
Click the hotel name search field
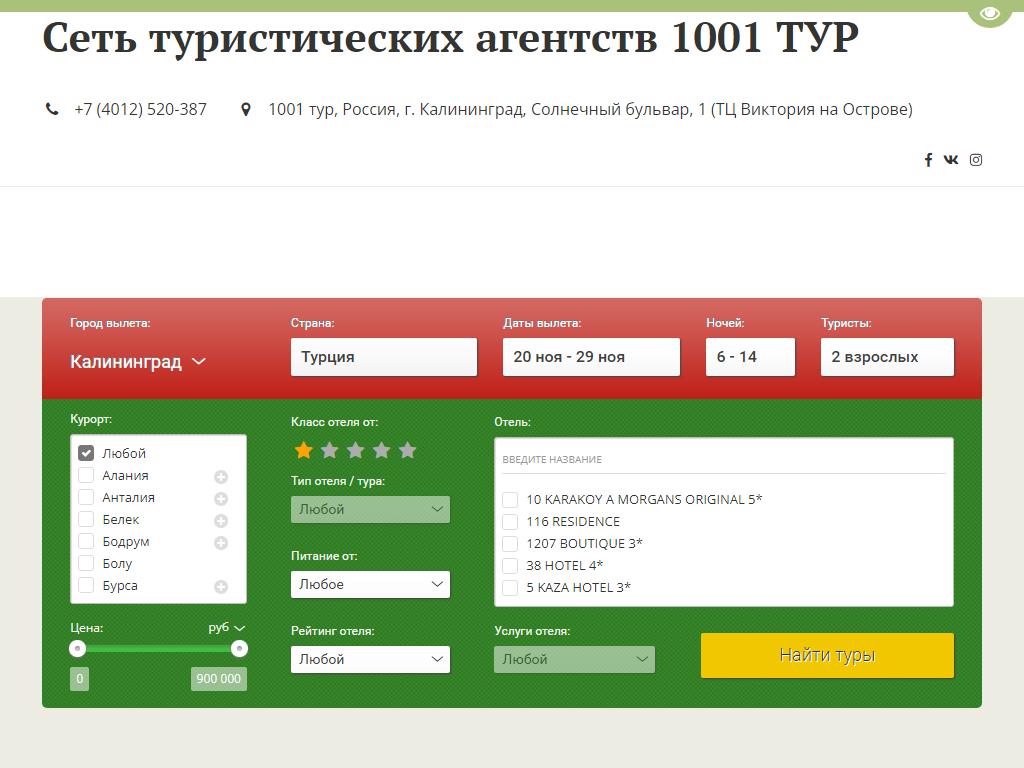[x=723, y=459]
